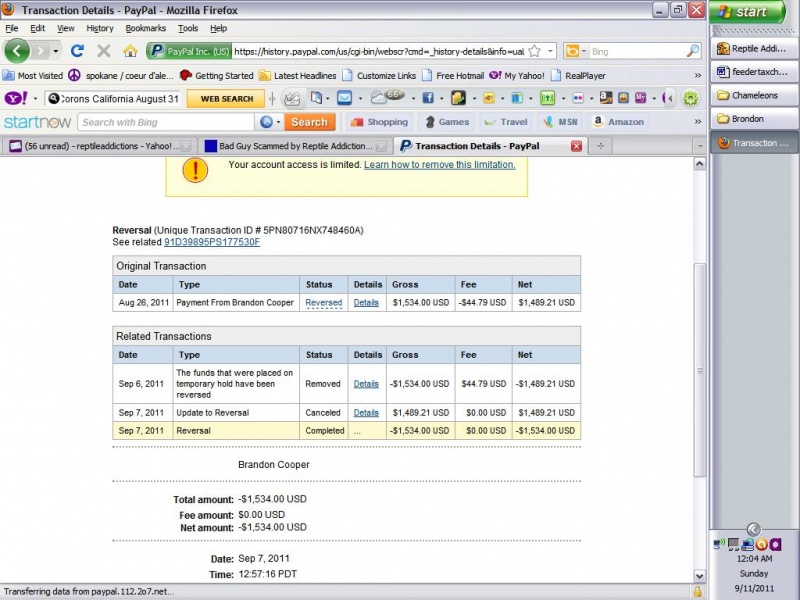This screenshot has width=800, height=600.
Task: Open related transaction 91D39895PS177530F link
Action: tap(212, 242)
